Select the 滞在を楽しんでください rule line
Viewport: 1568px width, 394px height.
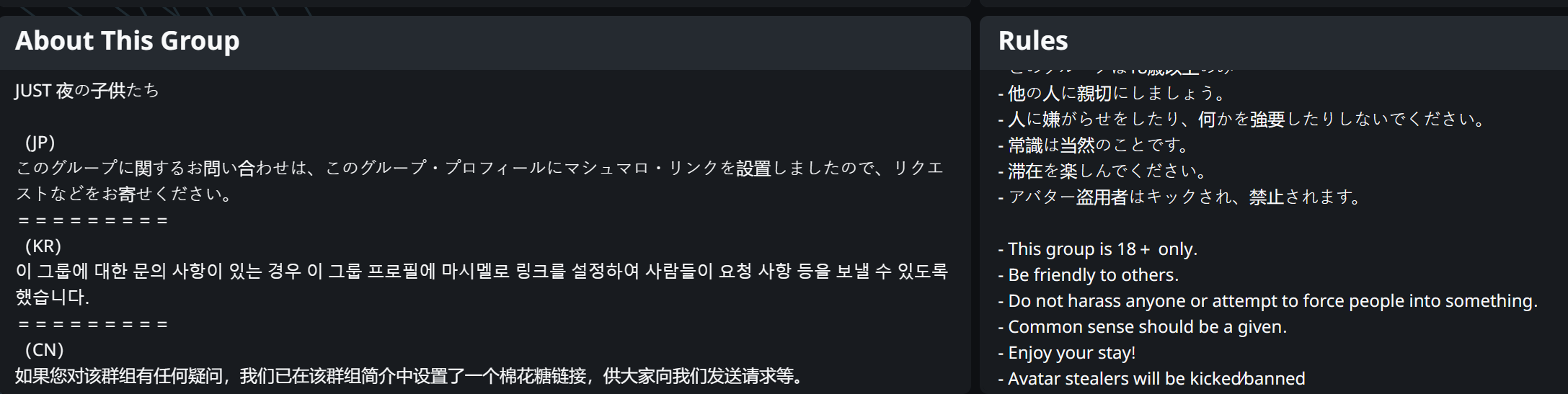[x=1103, y=171]
